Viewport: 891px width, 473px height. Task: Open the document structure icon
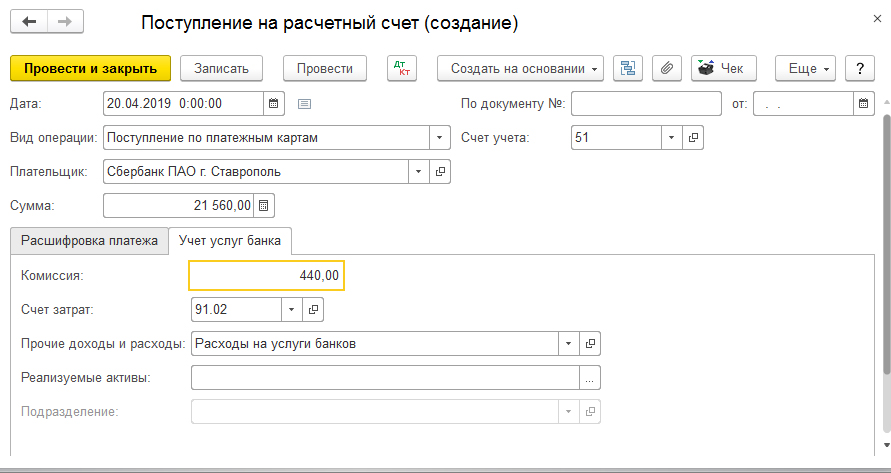tap(627, 69)
